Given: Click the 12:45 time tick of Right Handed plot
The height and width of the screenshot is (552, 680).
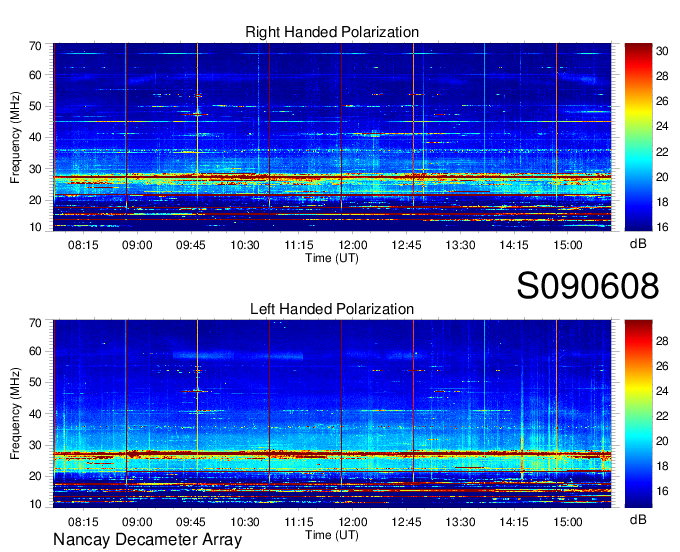Looking at the screenshot, I should [406, 245].
